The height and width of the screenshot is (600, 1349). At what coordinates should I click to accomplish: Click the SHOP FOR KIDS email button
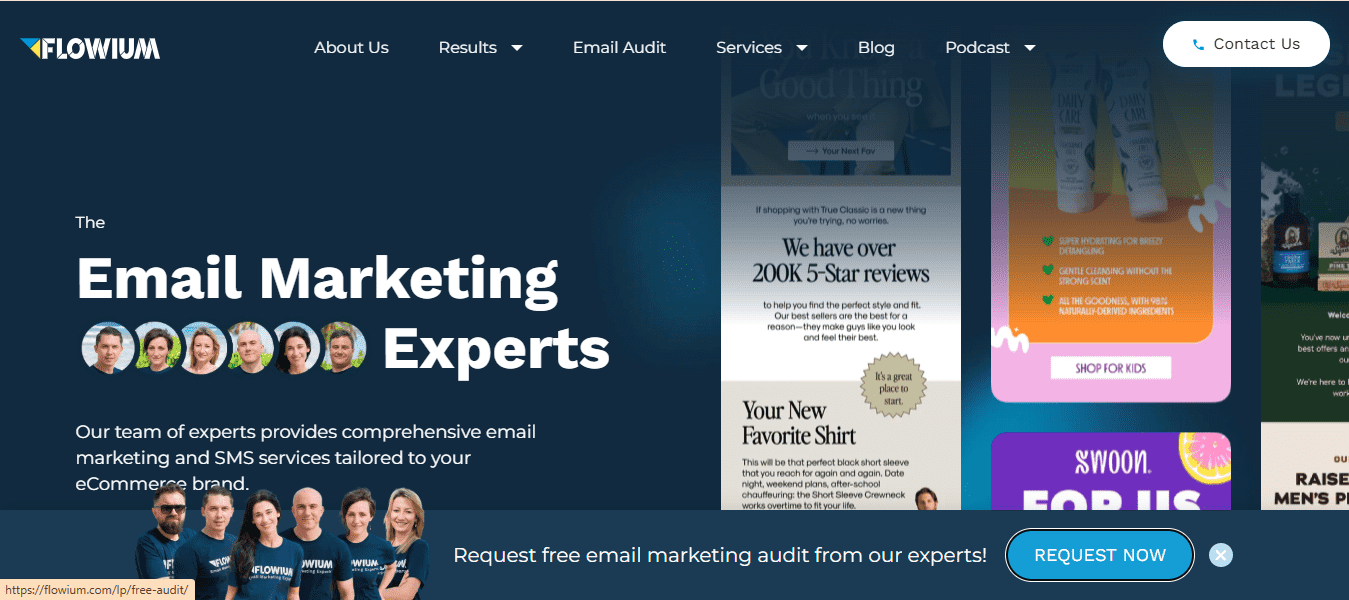[1110, 368]
